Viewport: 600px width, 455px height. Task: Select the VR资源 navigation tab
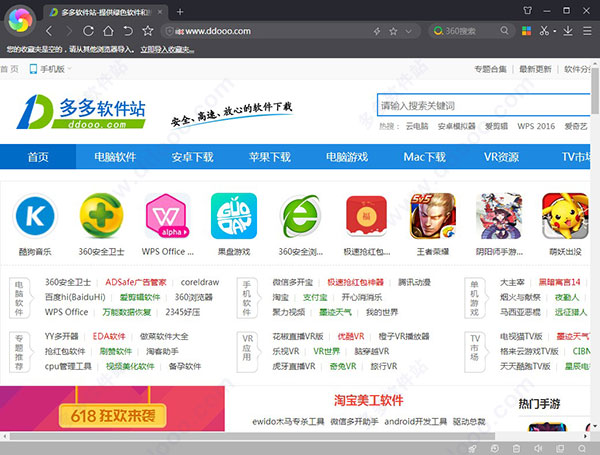501,157
